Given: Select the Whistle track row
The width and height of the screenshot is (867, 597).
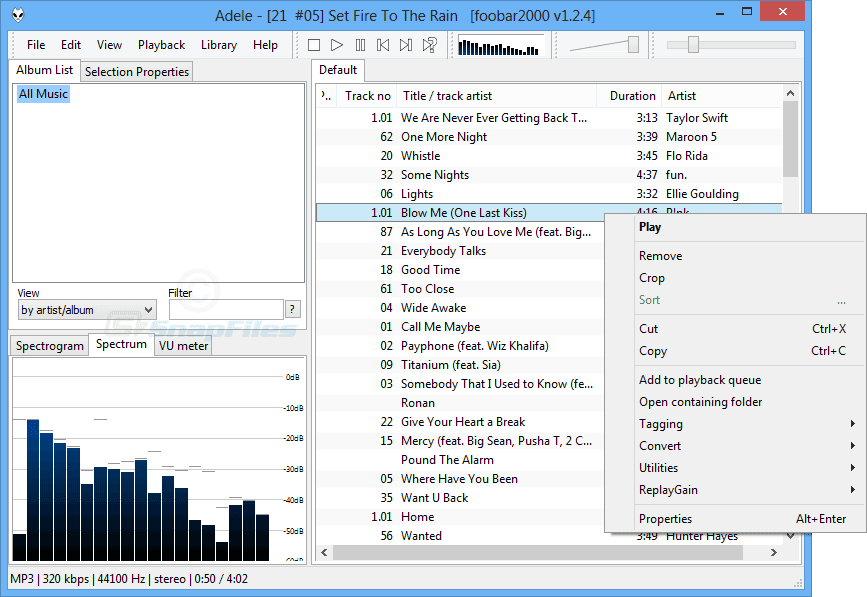Looking at the screenshot, I should pyautogui.click(x=549, y=156).
